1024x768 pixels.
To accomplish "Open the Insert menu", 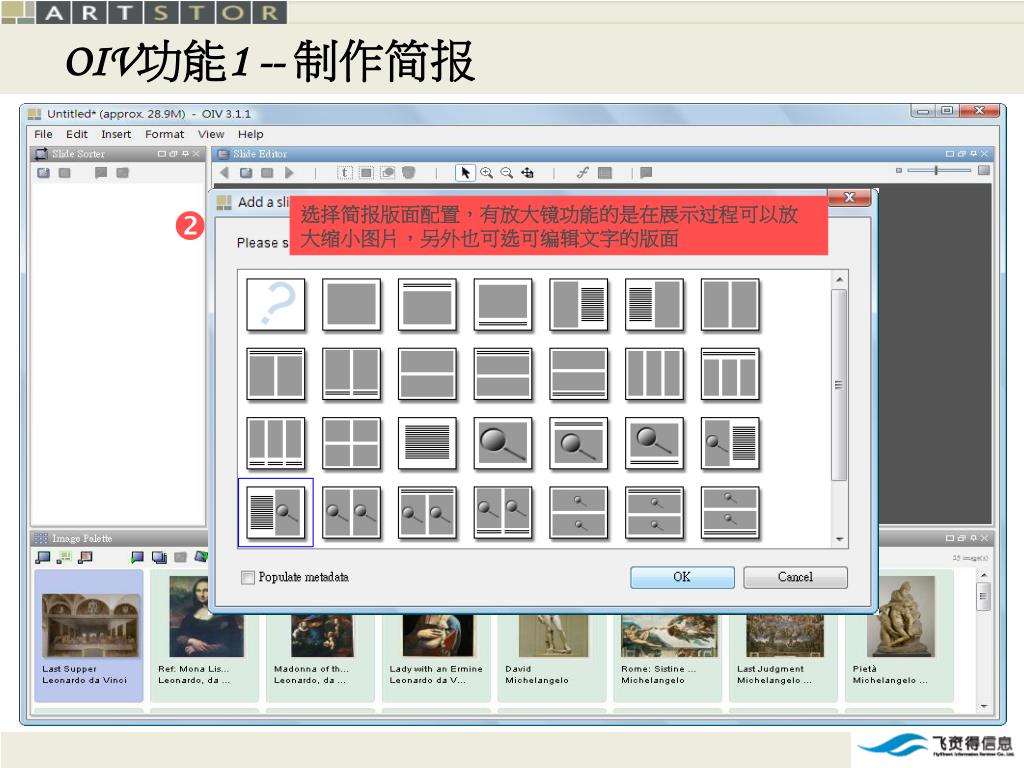I will [116, 134].
